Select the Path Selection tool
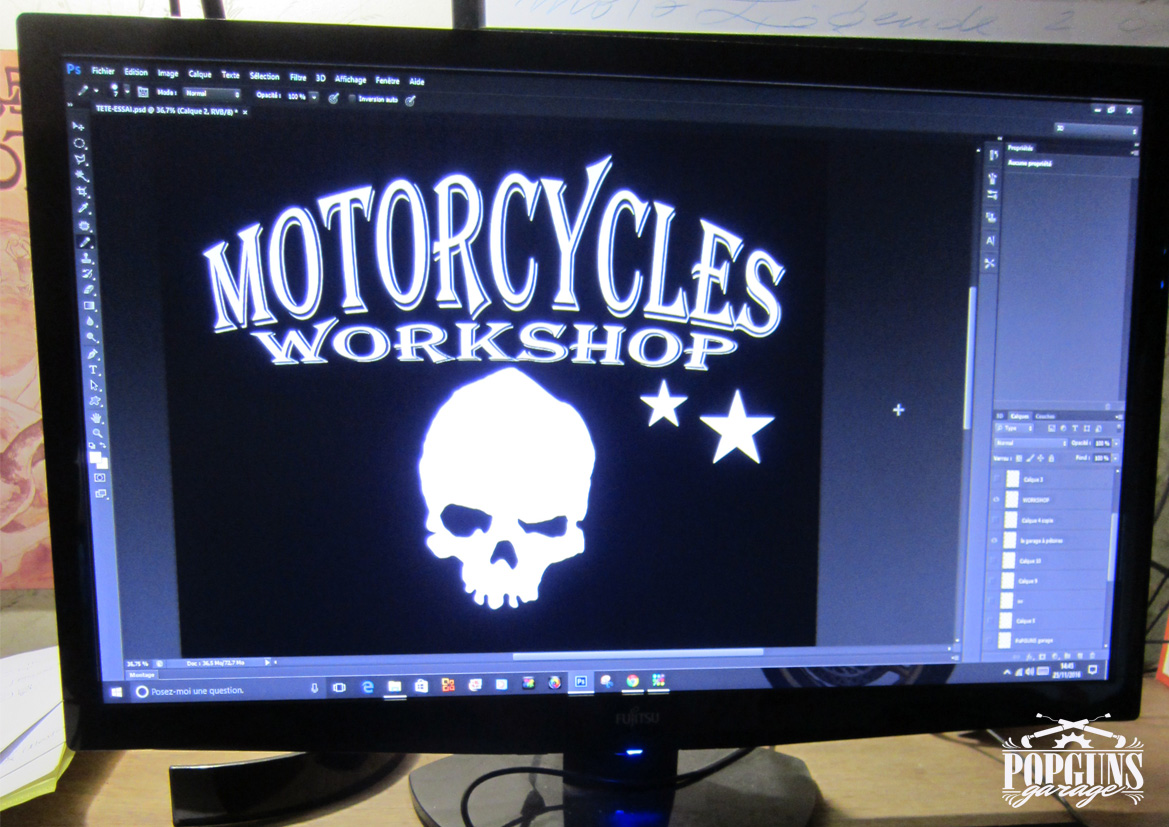1169x827 pixels. click(x=94, y=386)
